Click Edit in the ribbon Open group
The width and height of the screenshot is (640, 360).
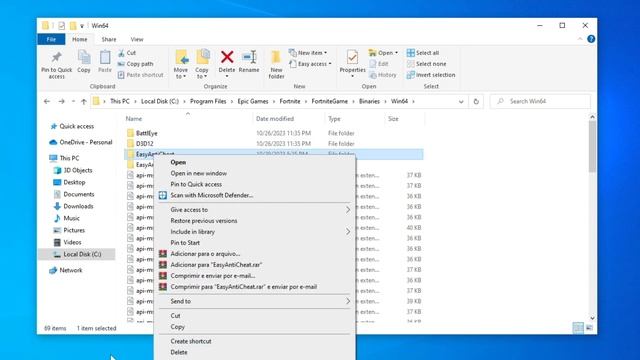[379, 64]
